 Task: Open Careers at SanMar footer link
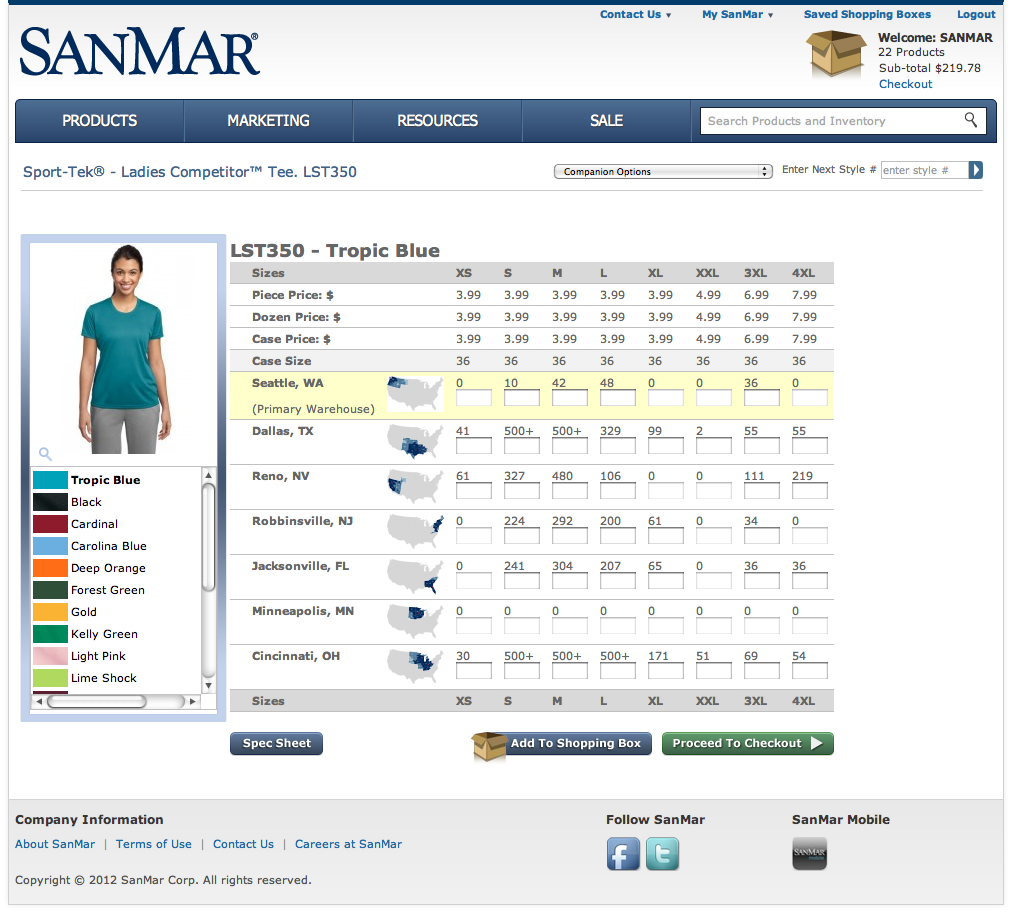(x=348, y=844)
